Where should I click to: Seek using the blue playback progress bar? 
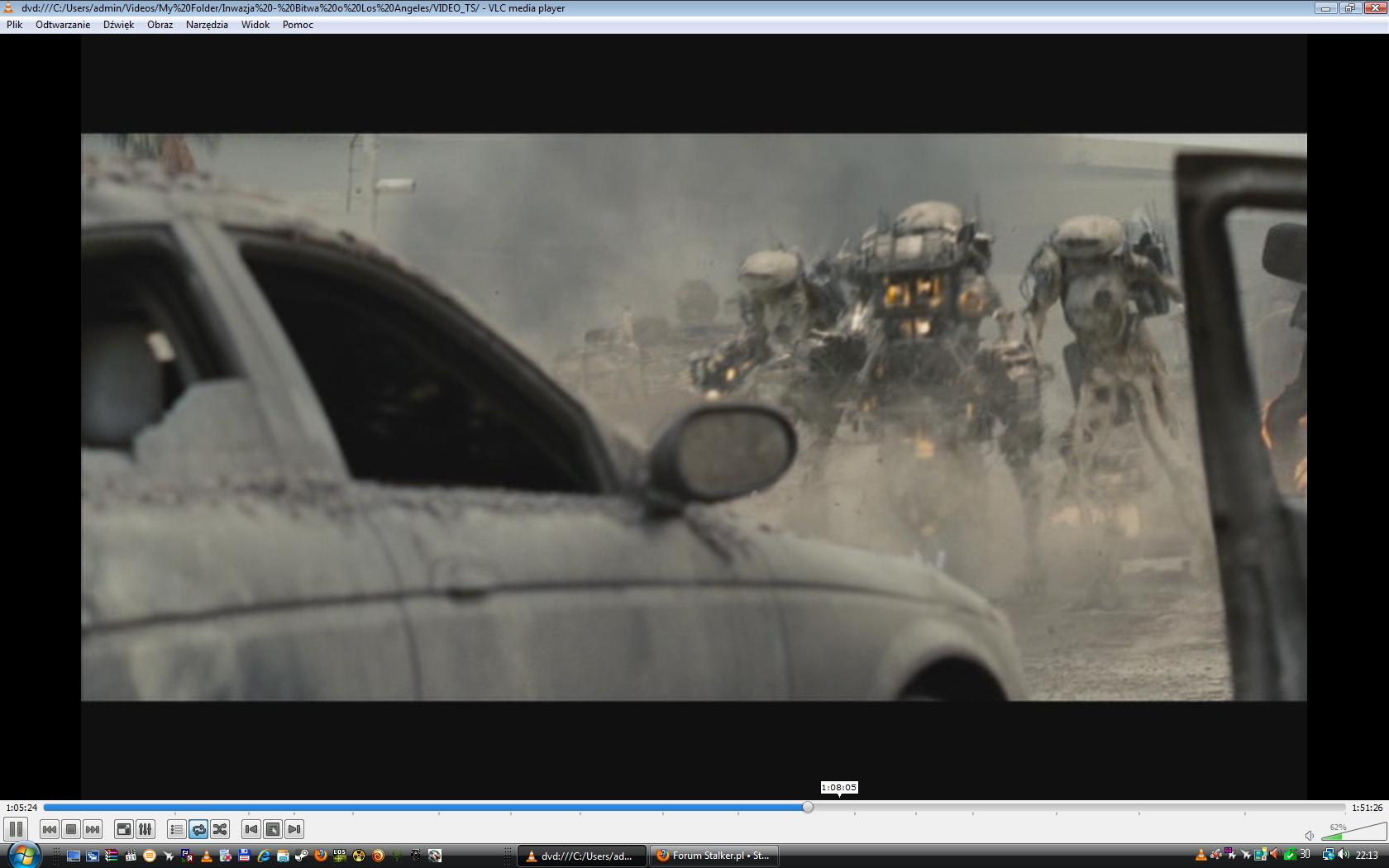[694, 807]
